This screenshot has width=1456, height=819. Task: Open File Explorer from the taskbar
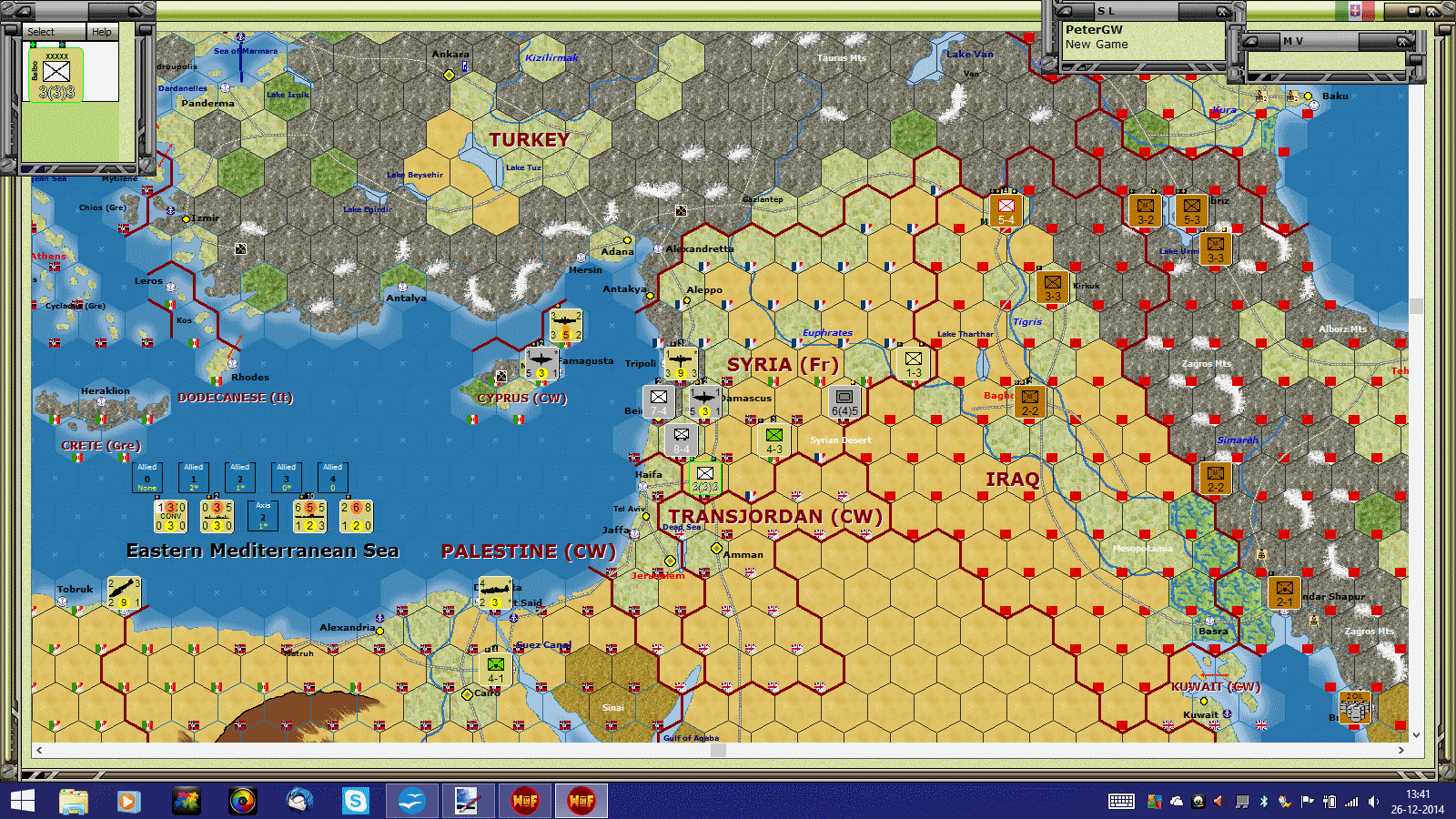pos(73,801)
